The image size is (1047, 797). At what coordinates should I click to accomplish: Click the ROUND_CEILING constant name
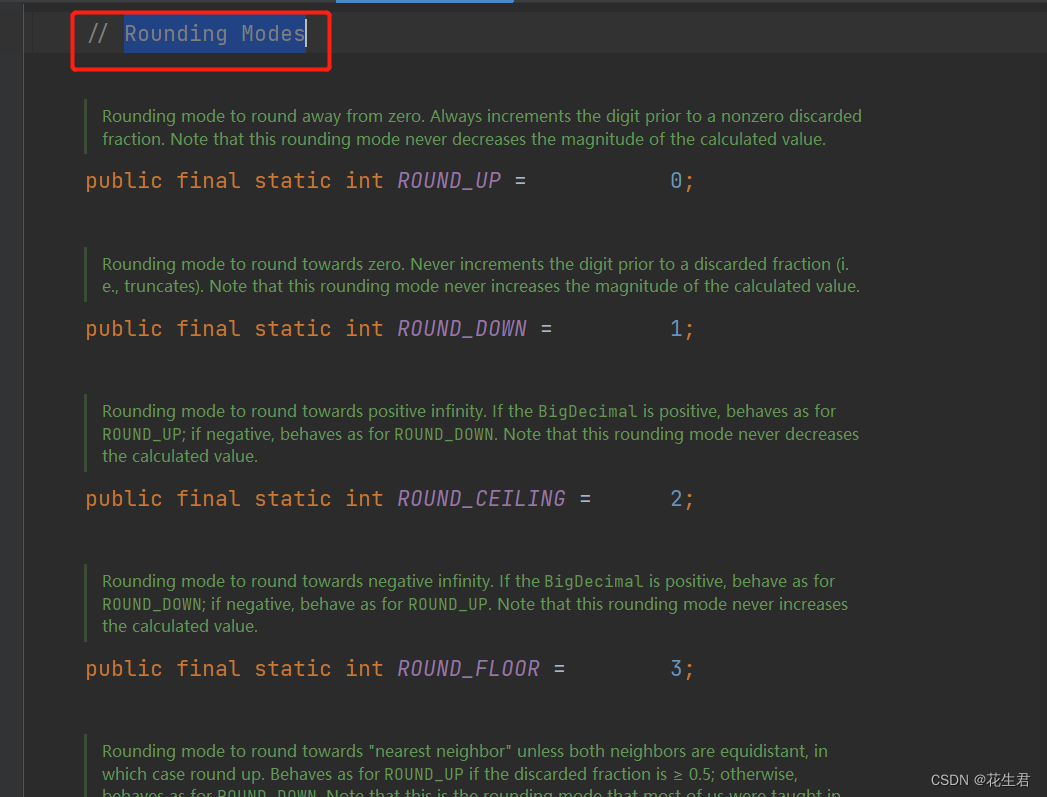pyautogui.click(x=481, y=498)
